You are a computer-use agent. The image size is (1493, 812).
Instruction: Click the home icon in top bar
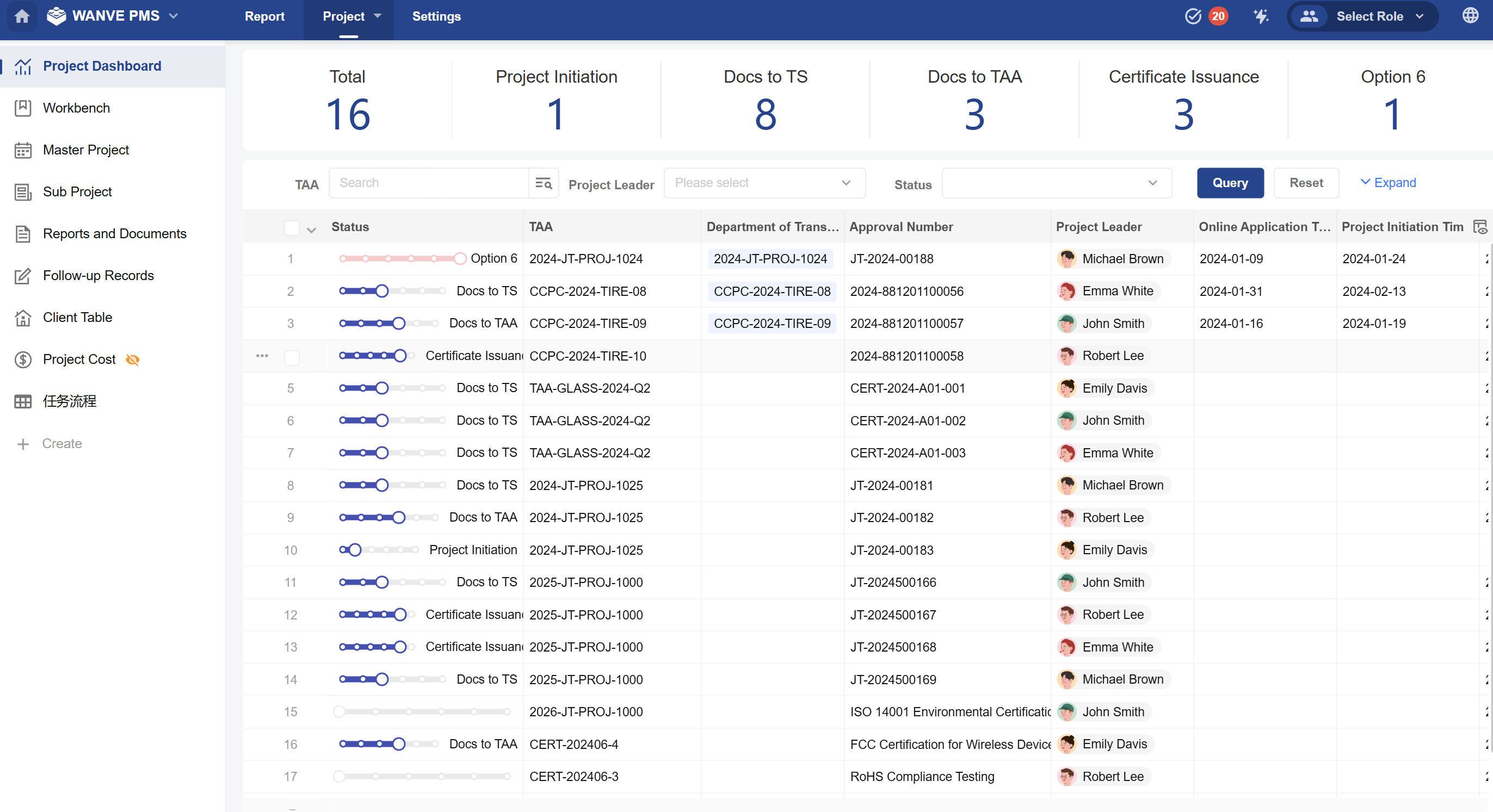pos(22,16)
